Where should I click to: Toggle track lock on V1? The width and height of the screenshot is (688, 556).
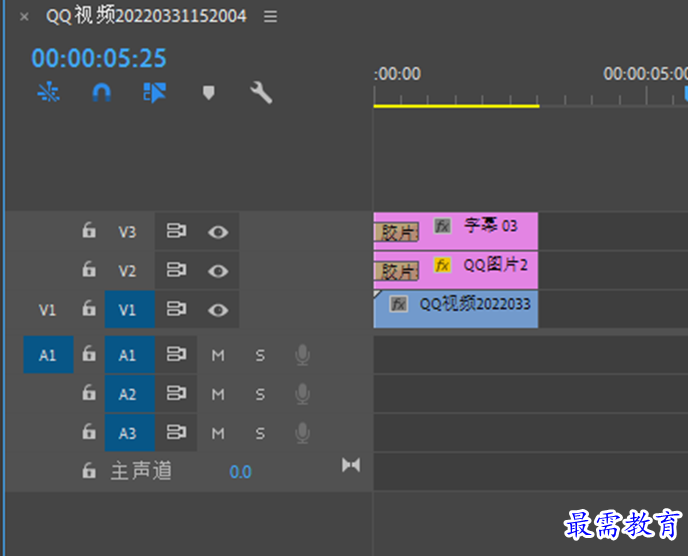(x=89, y=308)
